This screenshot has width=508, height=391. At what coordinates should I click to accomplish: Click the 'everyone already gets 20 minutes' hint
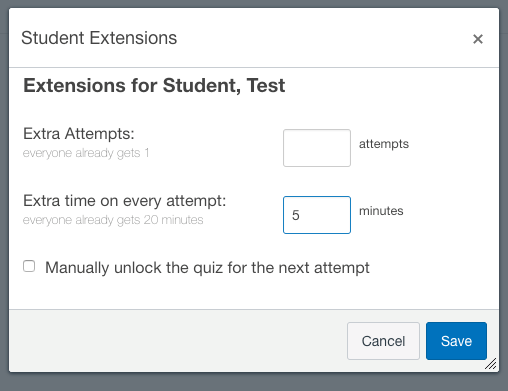click(x=113, y=220)
